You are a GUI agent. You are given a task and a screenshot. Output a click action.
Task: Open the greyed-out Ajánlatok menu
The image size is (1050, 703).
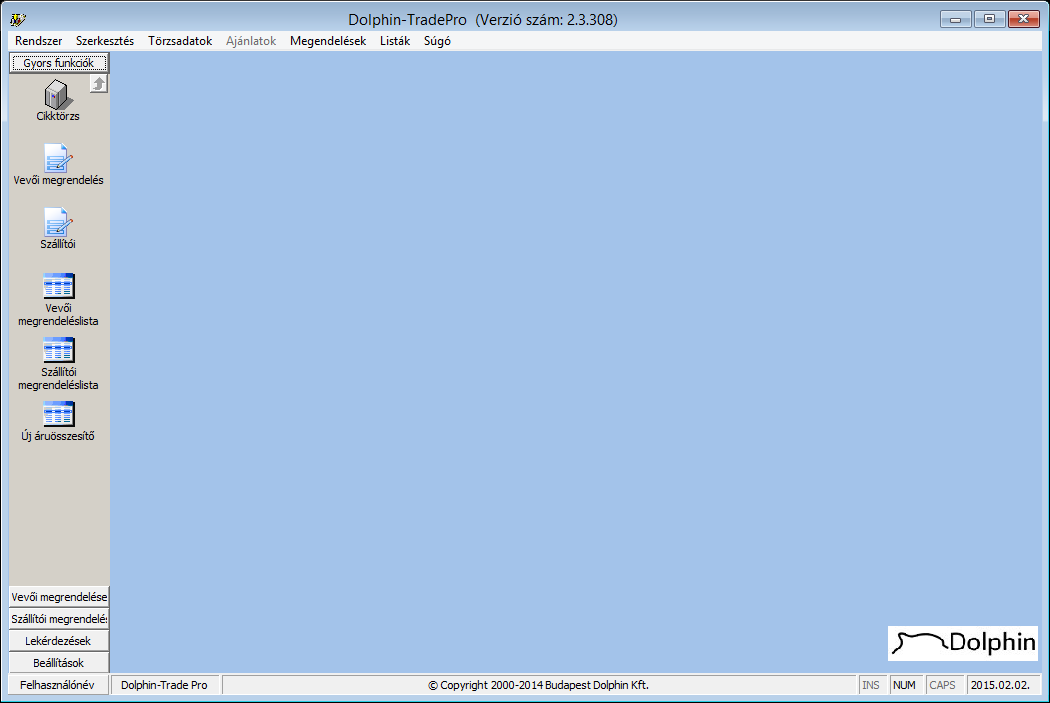point(251,41)
